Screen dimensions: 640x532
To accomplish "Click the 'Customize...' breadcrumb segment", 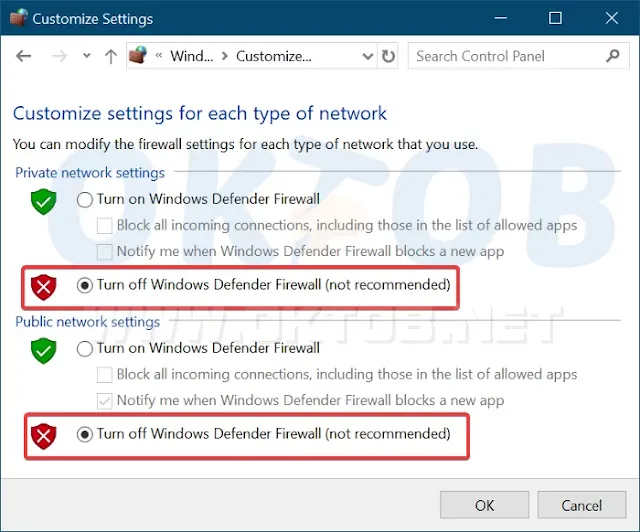I will tap(273, 56).
